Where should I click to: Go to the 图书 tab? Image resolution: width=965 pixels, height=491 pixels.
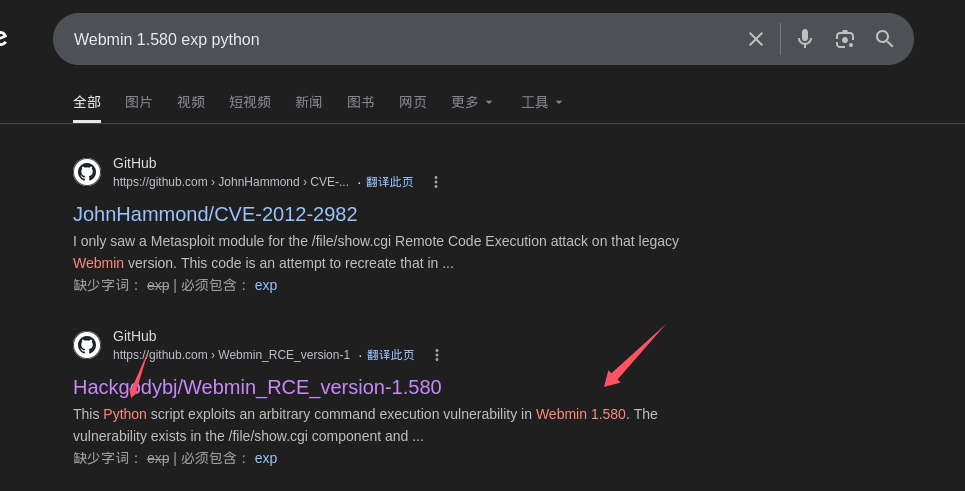point(361,102)
